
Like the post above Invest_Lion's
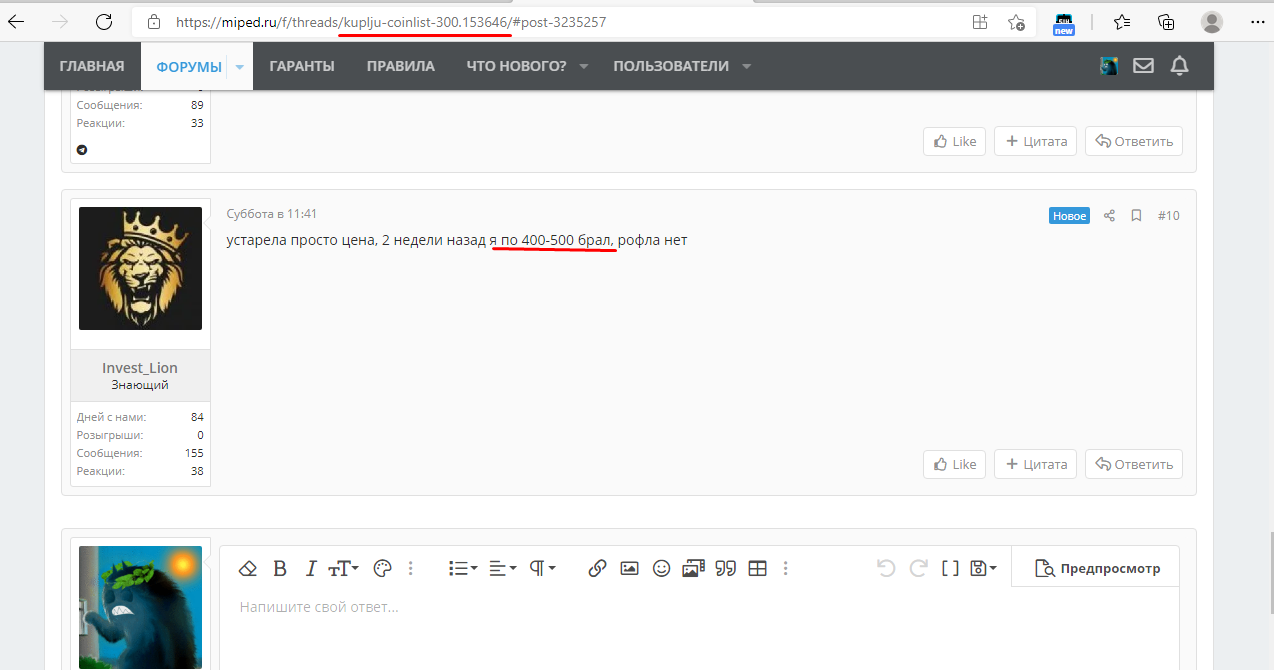click(x=954, y=141)
